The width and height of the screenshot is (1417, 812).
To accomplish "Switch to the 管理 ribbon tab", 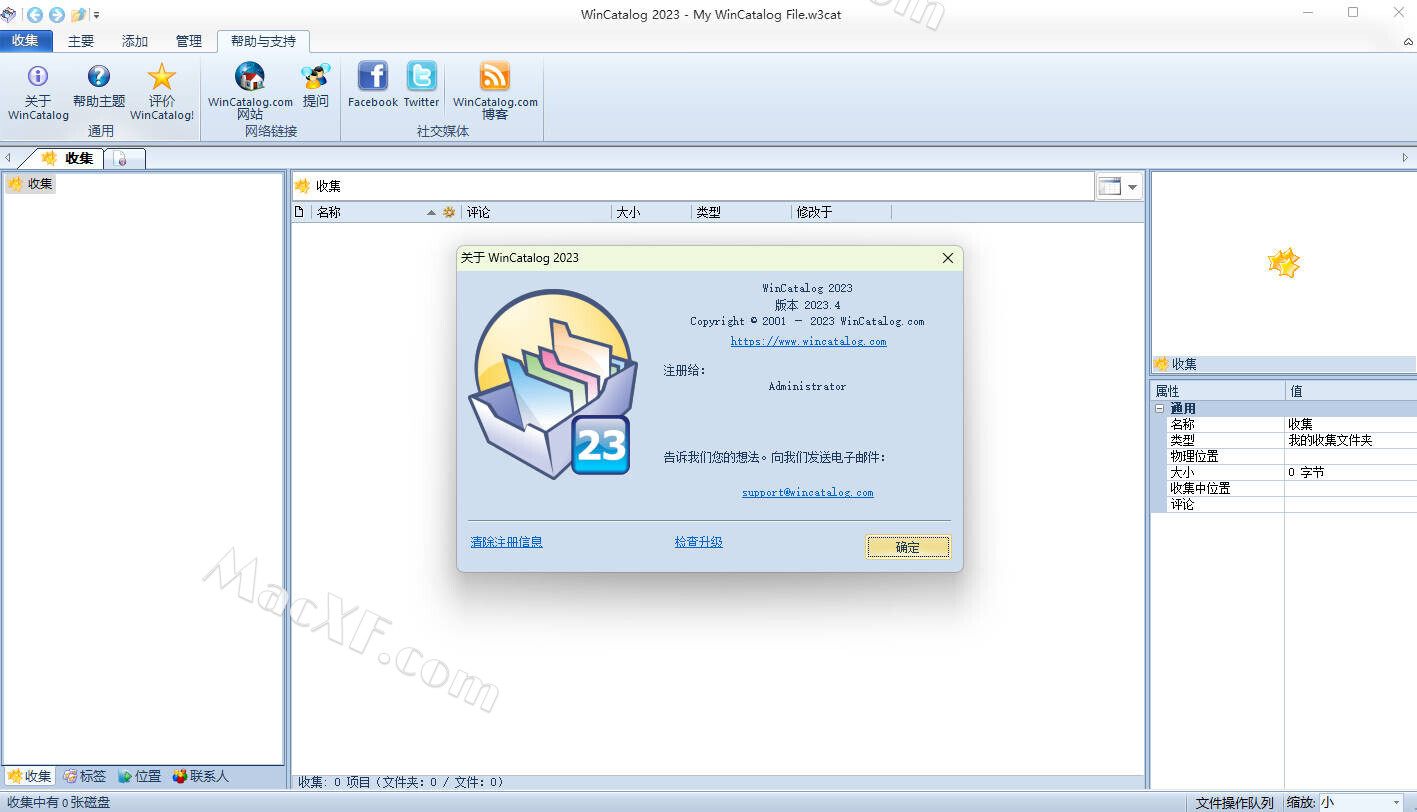I will pos(188,41).
